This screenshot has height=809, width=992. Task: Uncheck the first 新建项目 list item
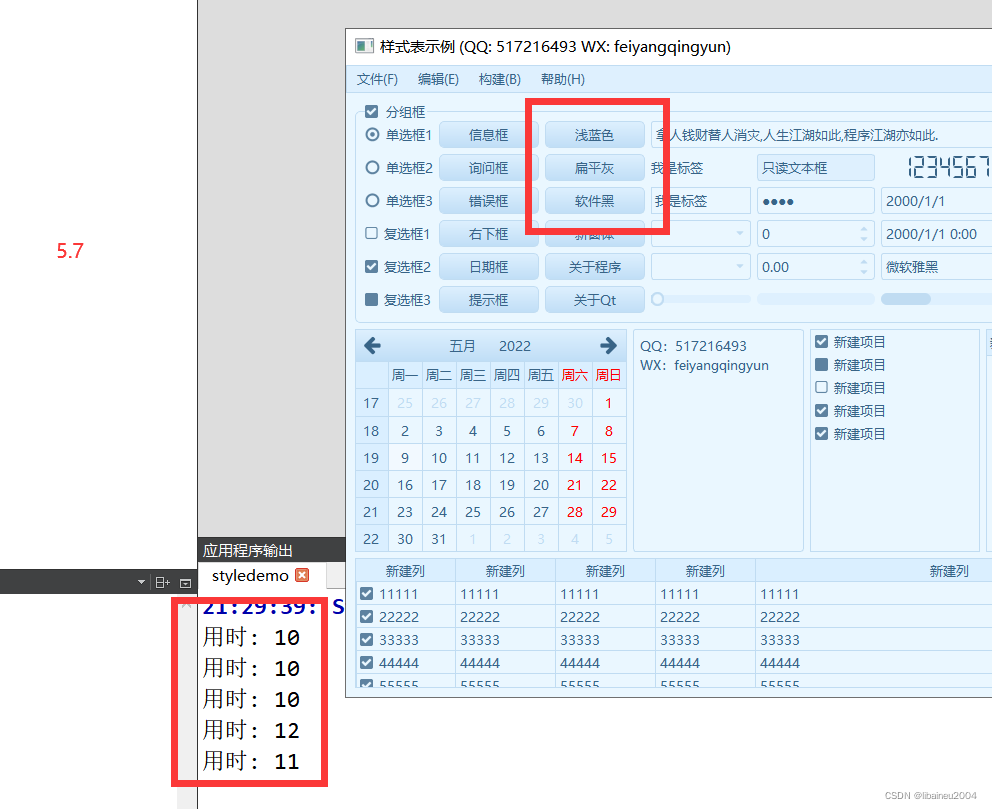point(821,342)
